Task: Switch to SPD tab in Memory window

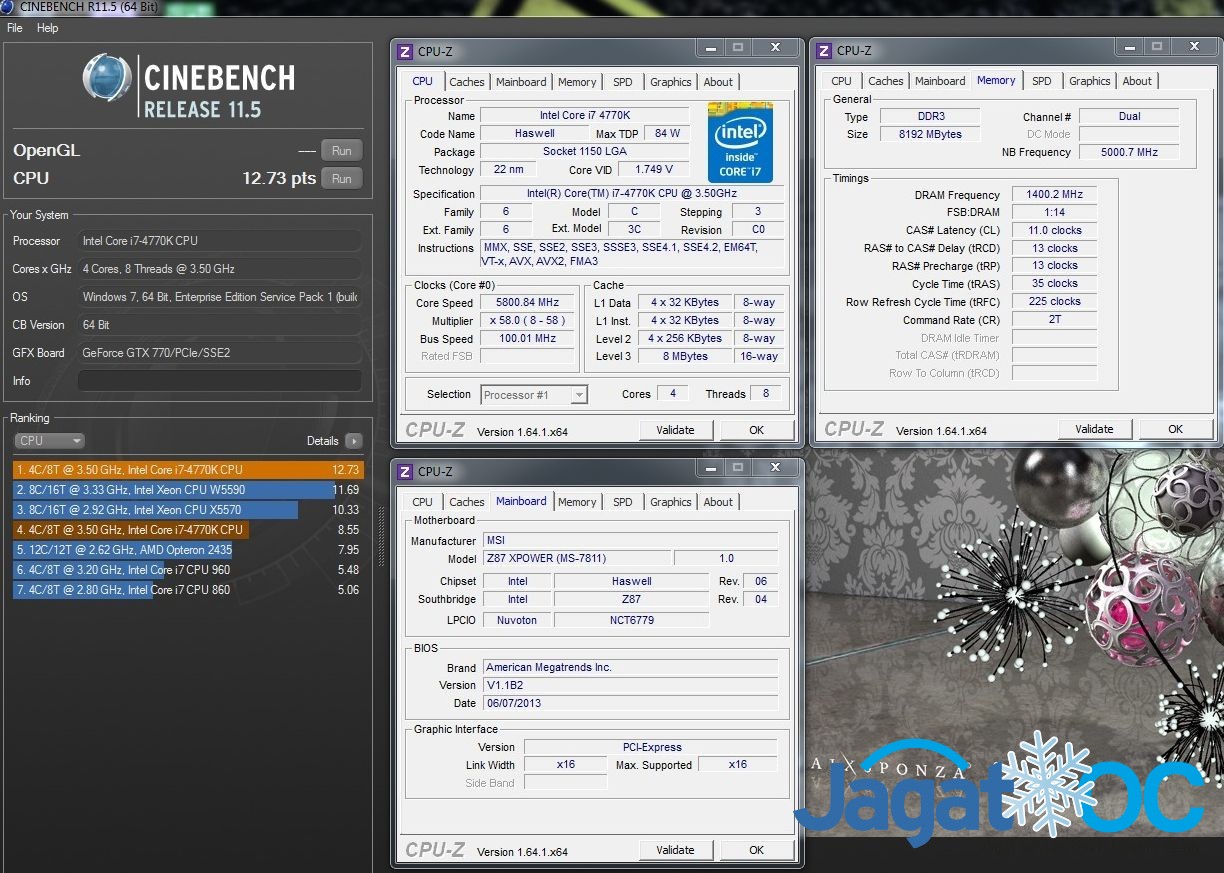Action: pos(1041,81)
